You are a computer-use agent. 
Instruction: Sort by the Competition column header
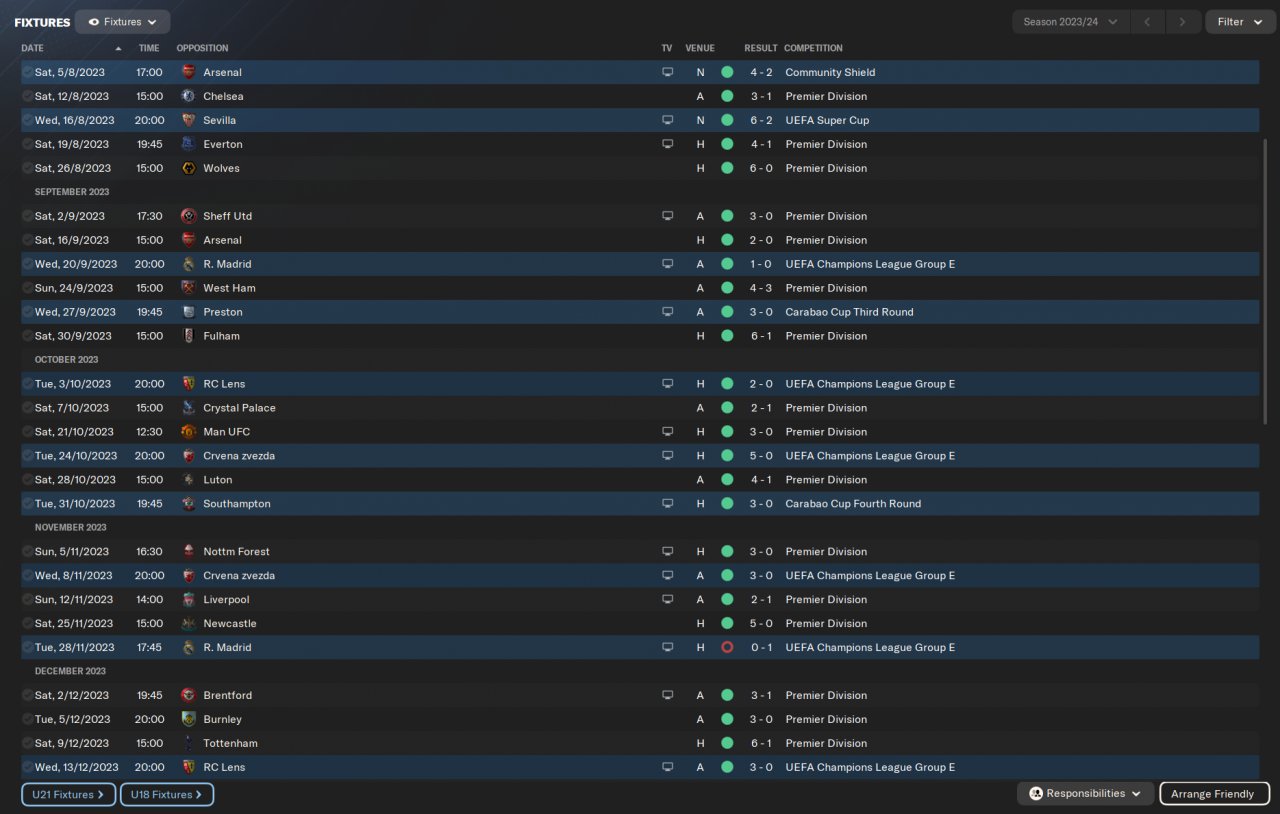[x=813, y=48]
